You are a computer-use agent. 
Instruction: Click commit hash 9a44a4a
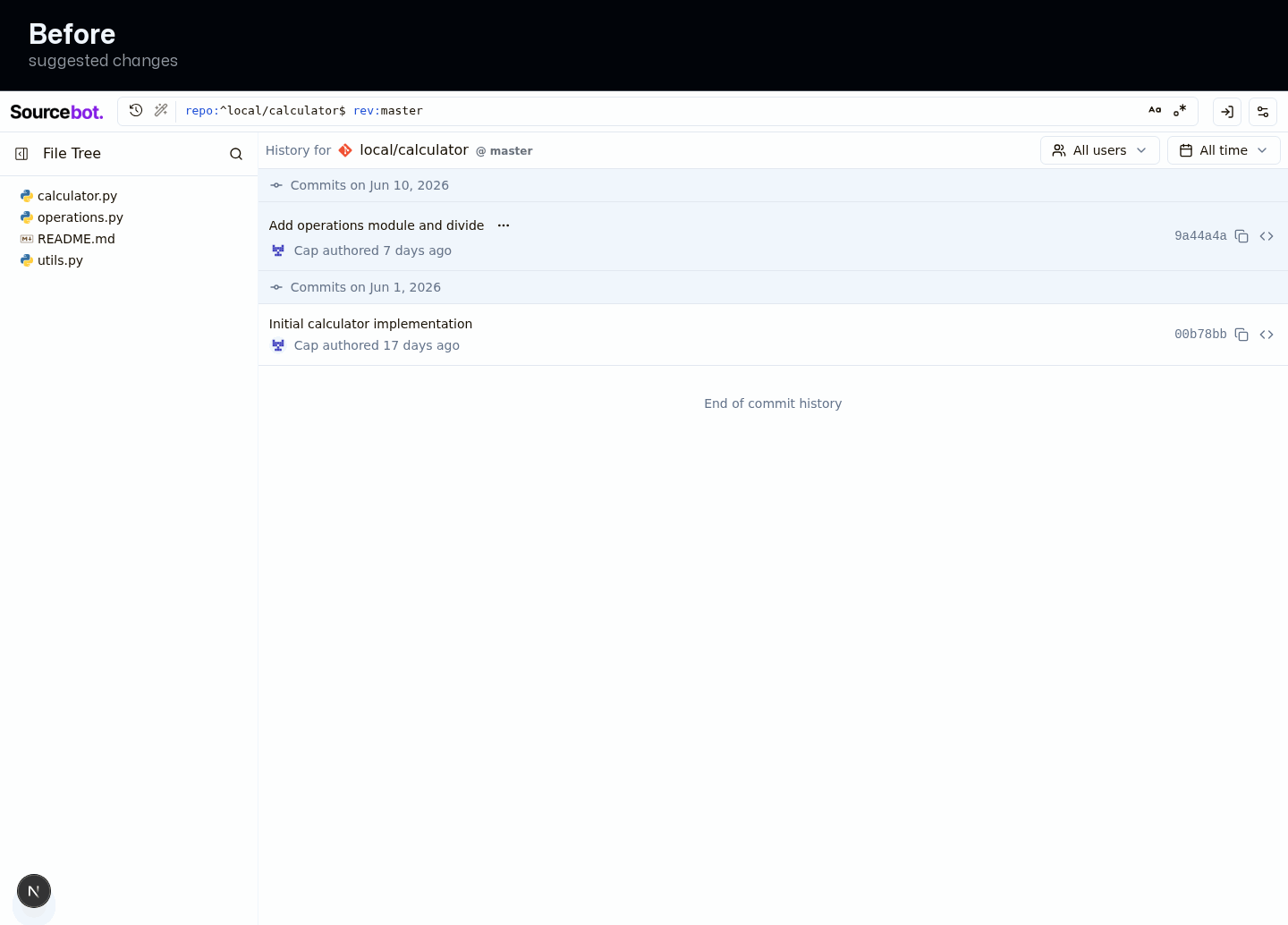[1200, 236]
